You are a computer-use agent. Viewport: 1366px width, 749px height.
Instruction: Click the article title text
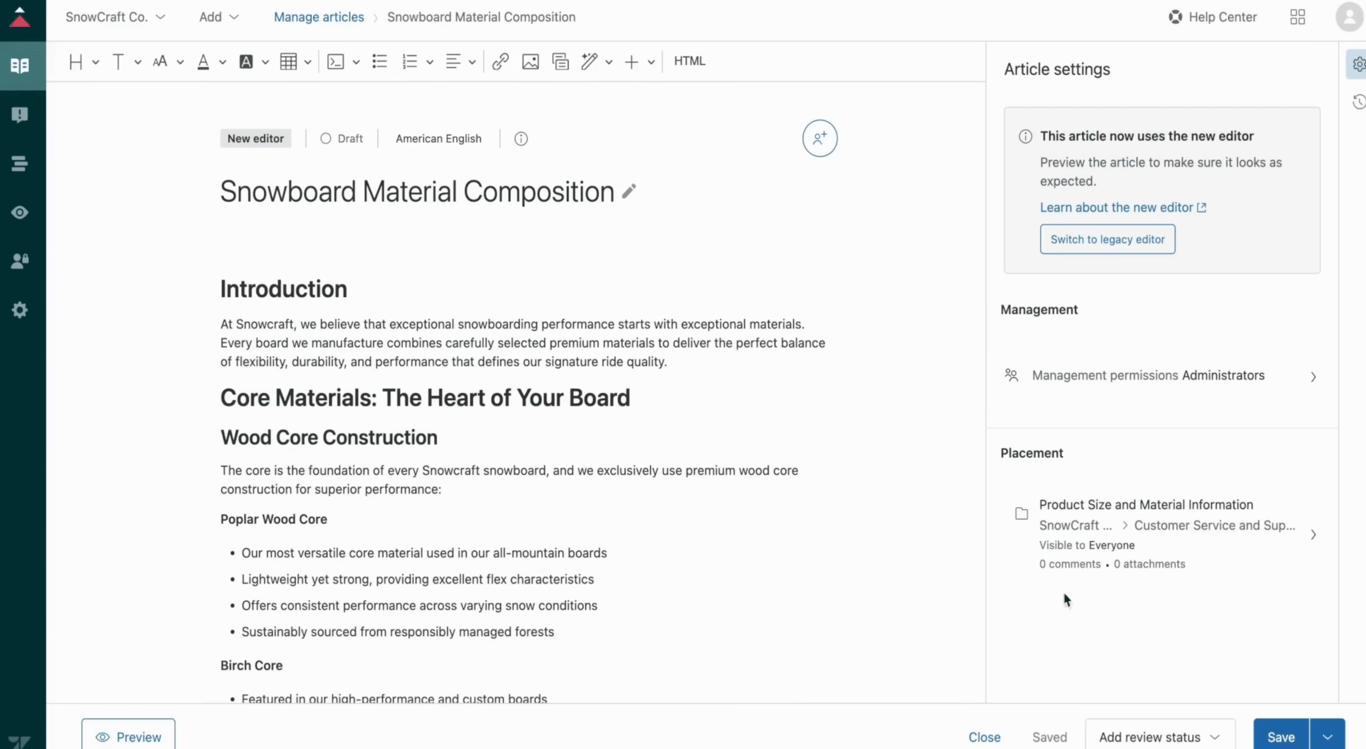pos(417,192)
